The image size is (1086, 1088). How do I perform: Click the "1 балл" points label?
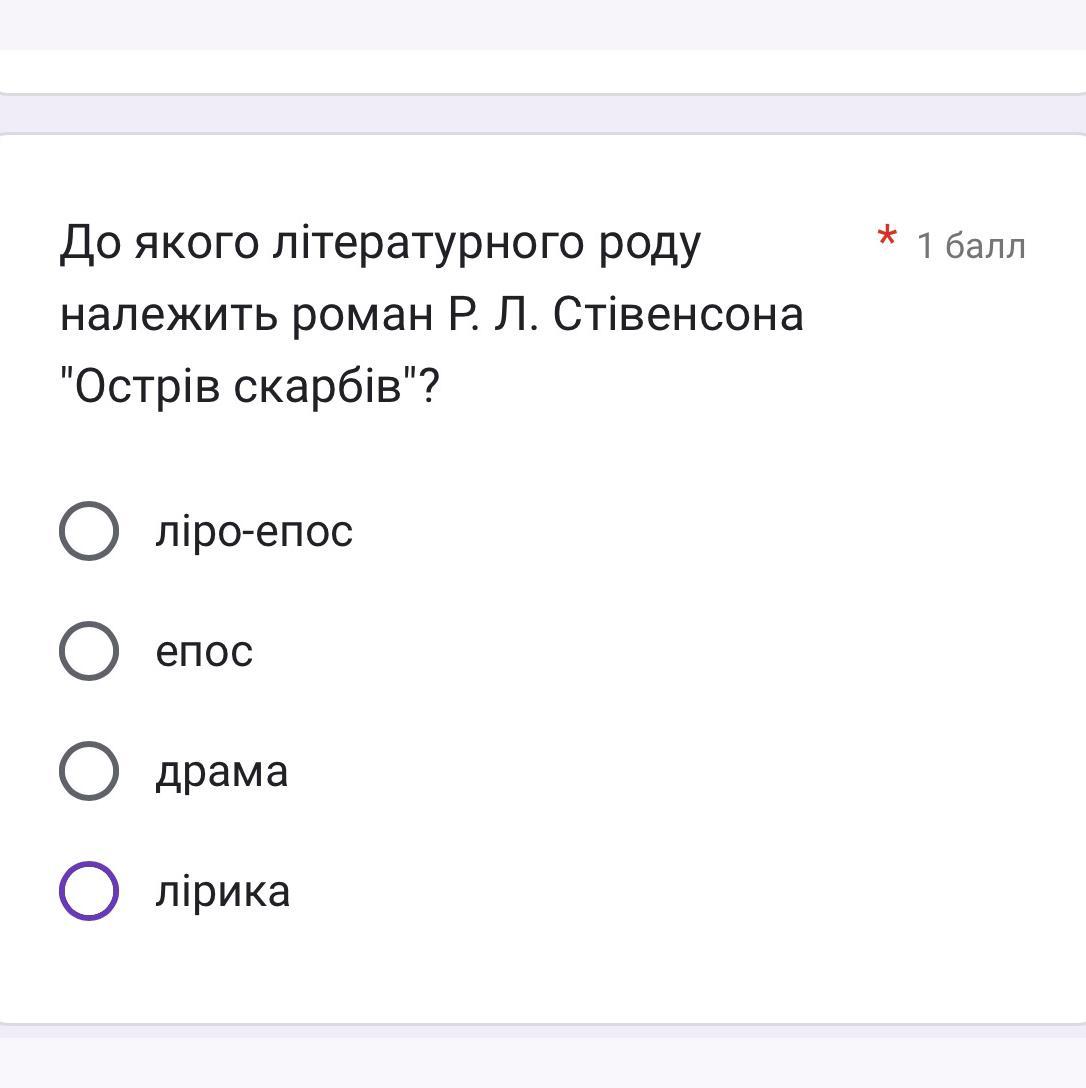coord(971,246)
